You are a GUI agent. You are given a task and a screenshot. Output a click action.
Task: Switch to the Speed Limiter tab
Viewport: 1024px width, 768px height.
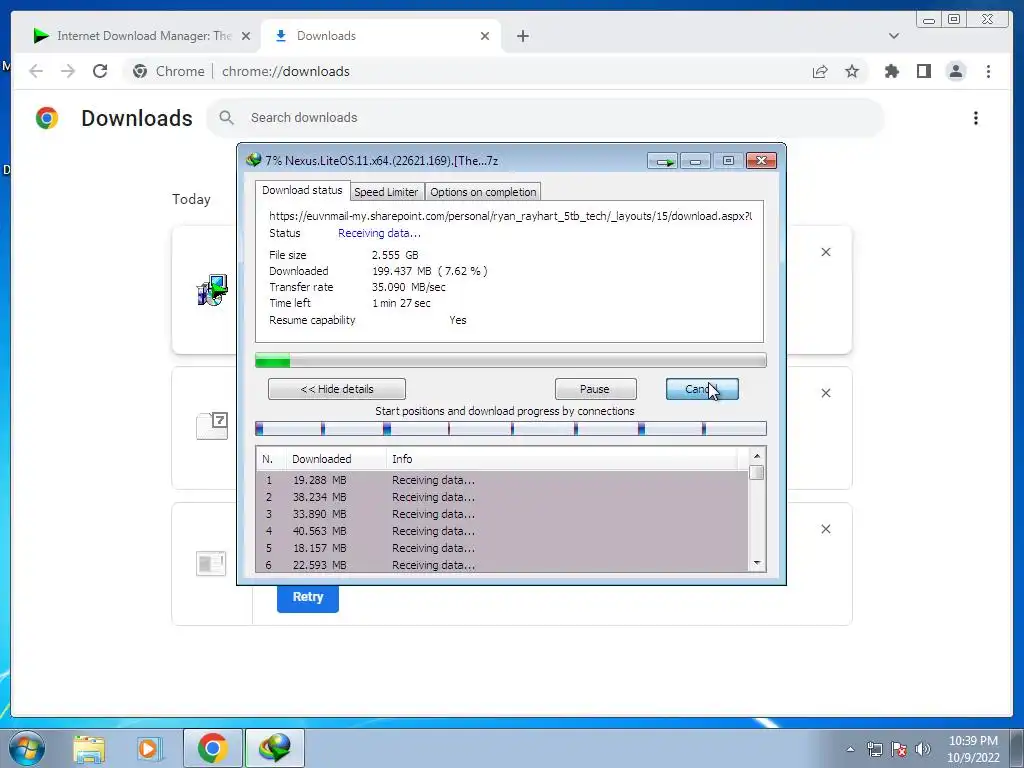click(x=386, y=192)
